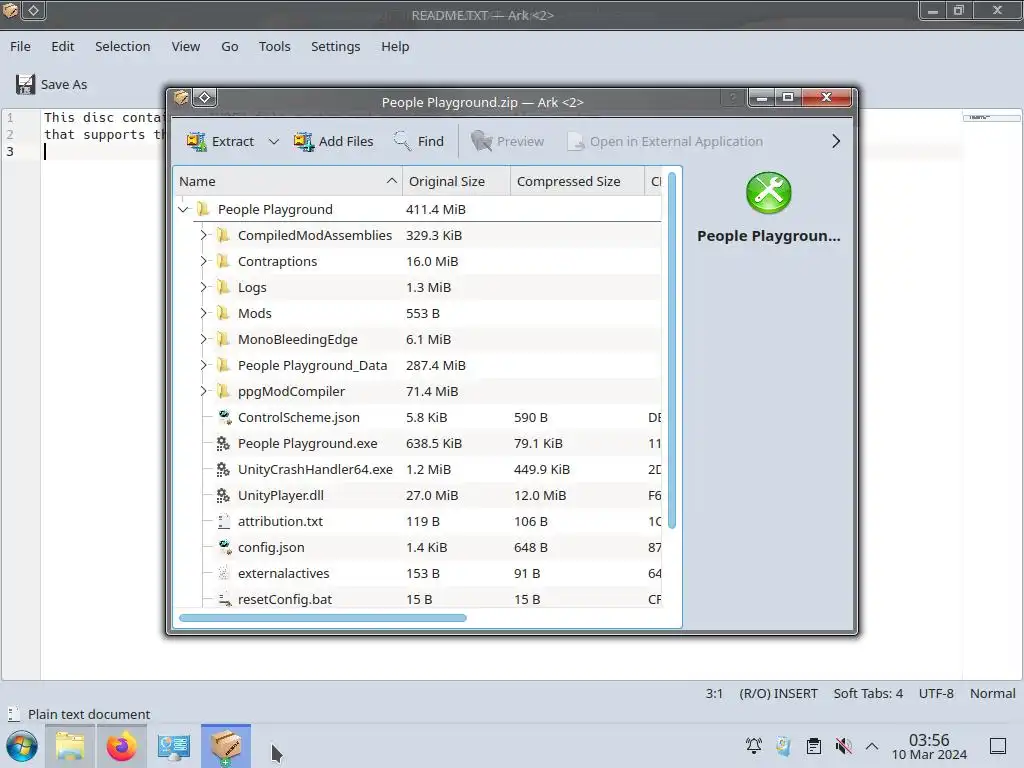
Task: Sort by Compressed Size column header
Action: [577, 182]
